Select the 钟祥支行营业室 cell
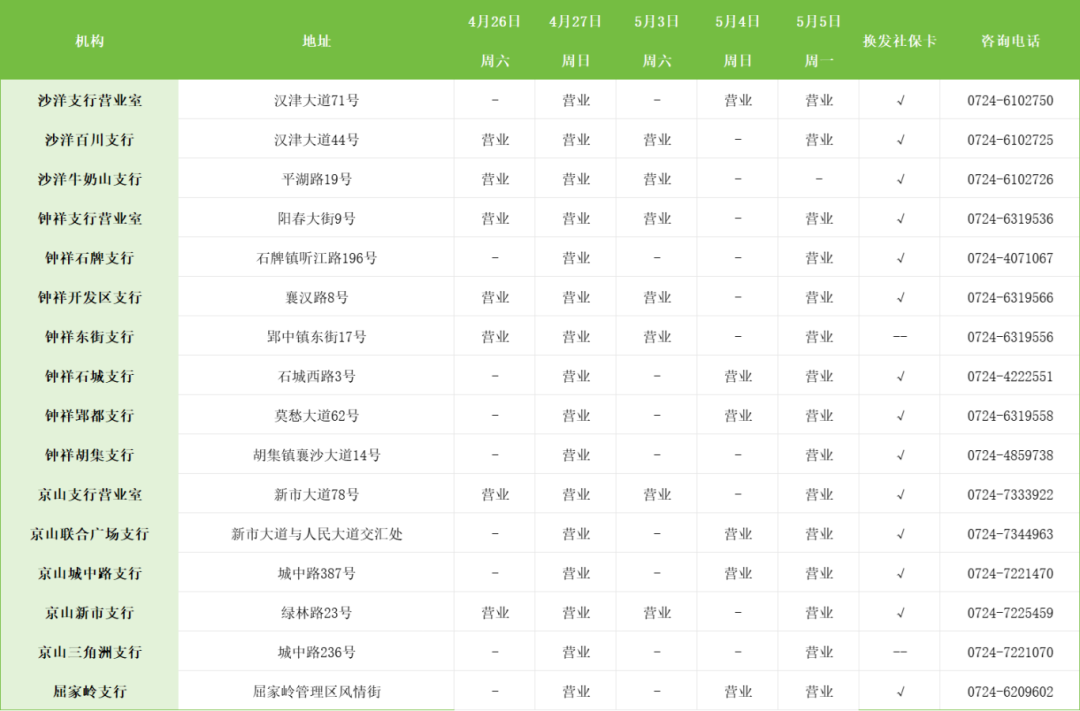Screen dimensions: 1080x711 pyautogui.click(x=90, y=218)
